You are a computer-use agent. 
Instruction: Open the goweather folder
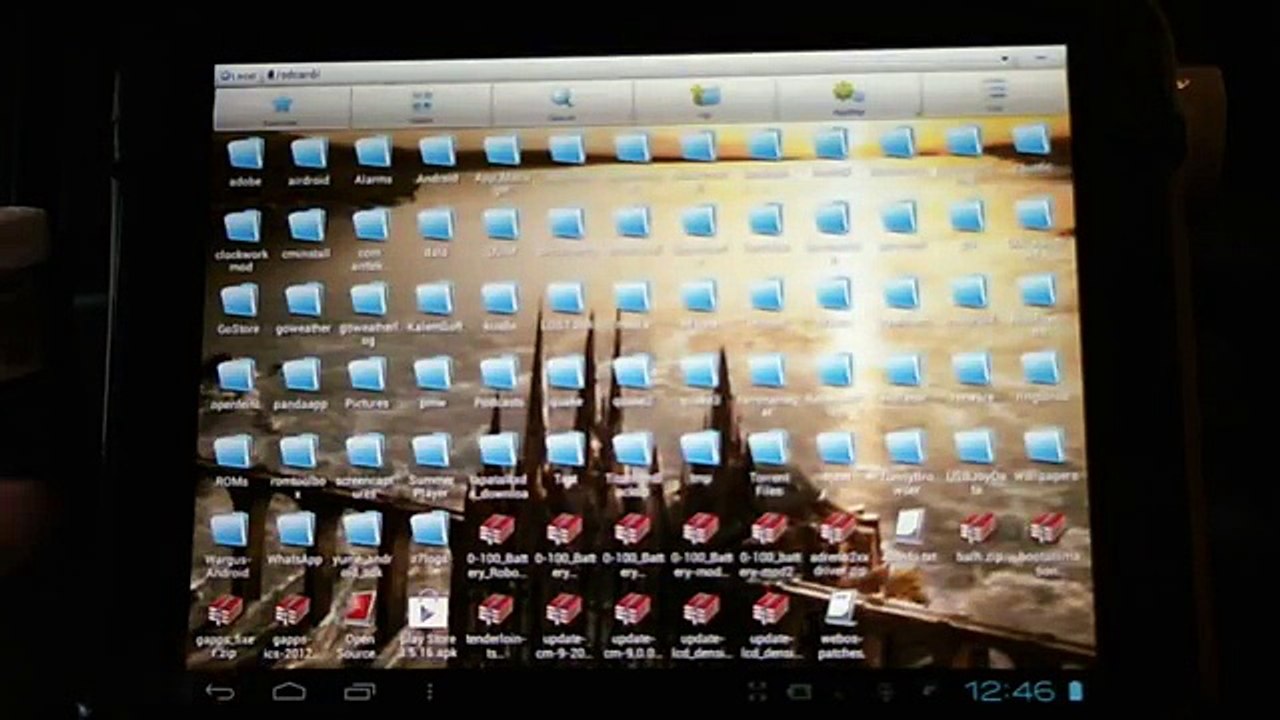coord(303,309)
